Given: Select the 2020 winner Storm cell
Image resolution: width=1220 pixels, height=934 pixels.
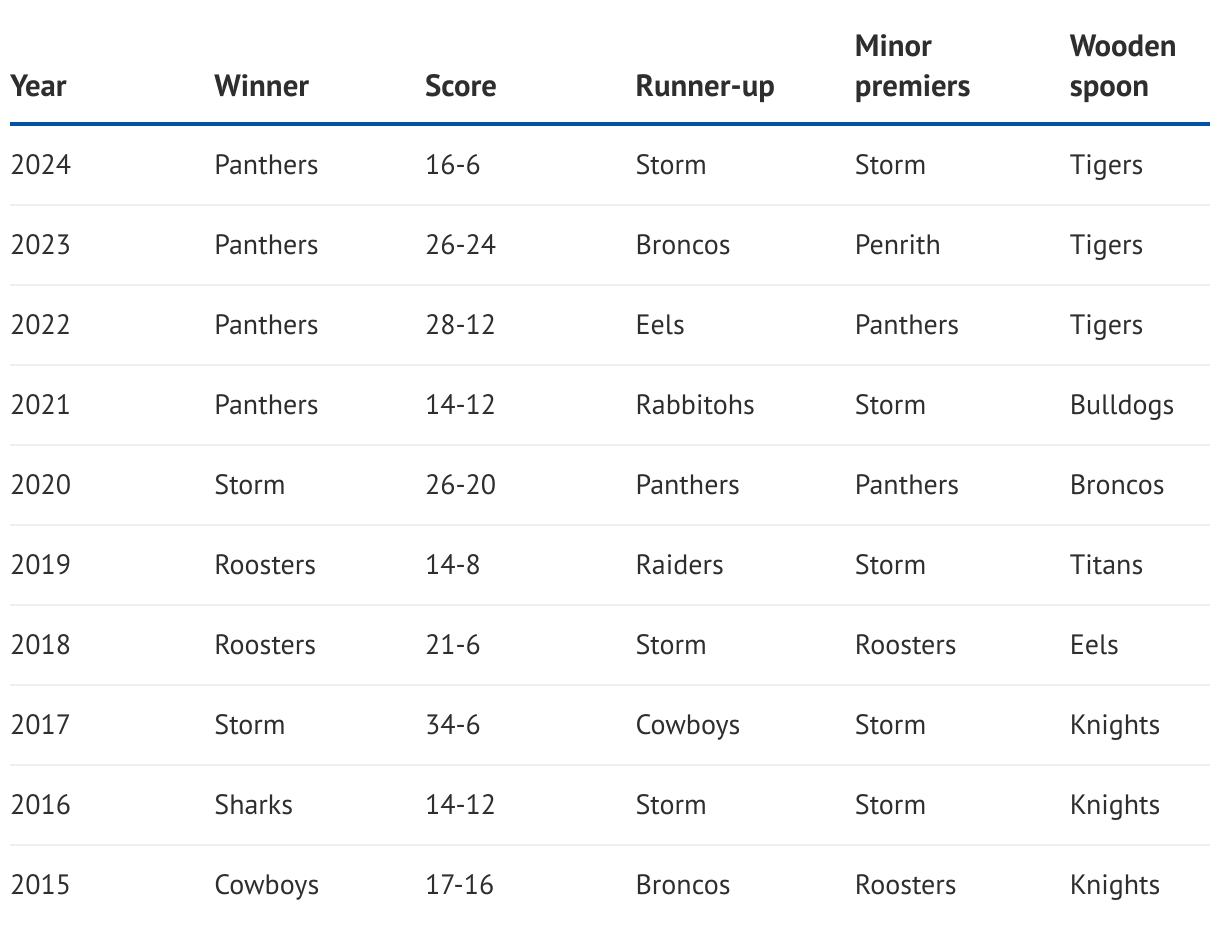Looking at the screenshot, I should point(250,485).
